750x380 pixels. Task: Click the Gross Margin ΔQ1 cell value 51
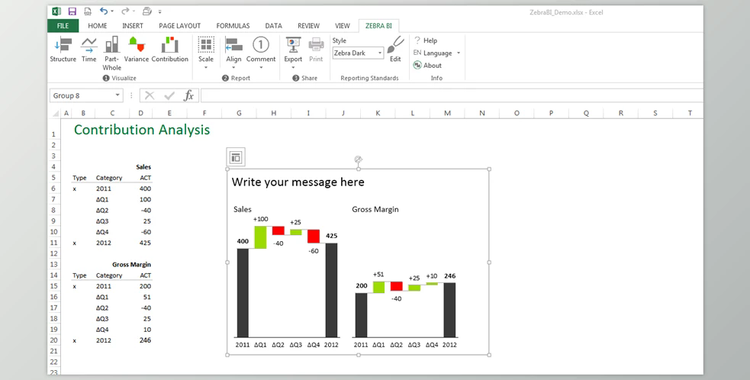[x=147, y=297]
